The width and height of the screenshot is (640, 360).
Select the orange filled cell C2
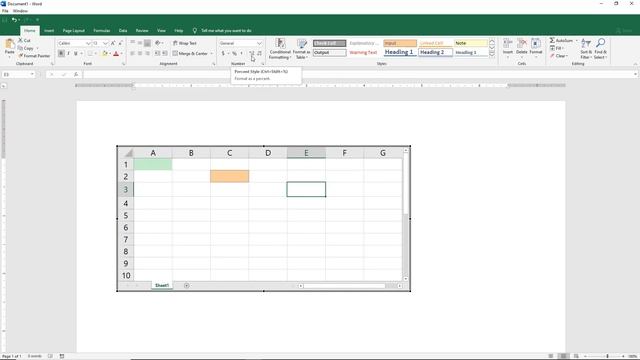[229, 176]
